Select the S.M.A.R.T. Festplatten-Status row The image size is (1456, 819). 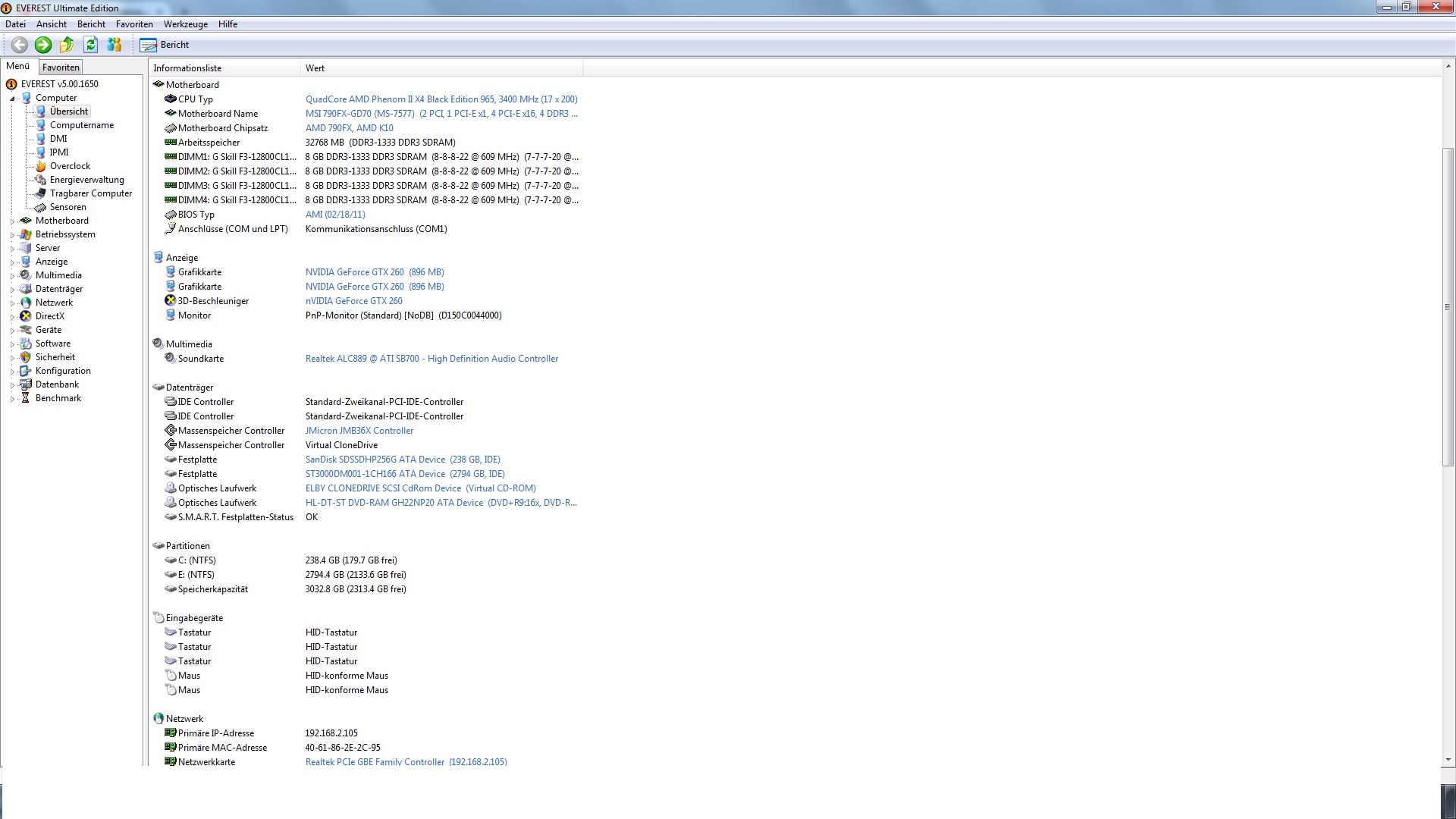(x=366, y=517)
